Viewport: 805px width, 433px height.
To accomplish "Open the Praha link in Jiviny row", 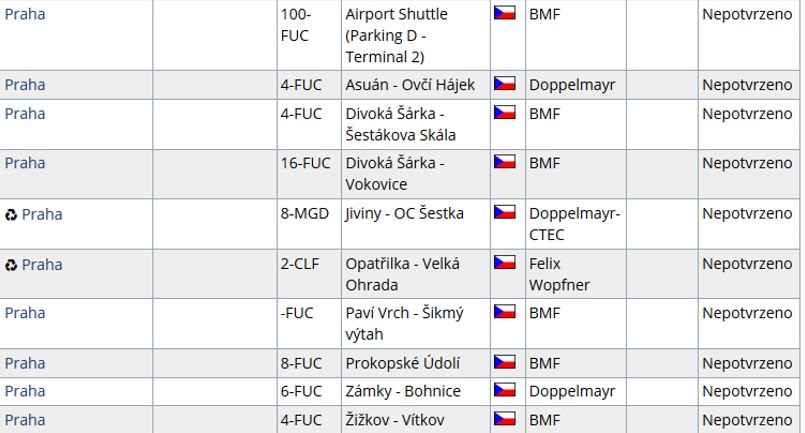I will [x=42, y=214].
